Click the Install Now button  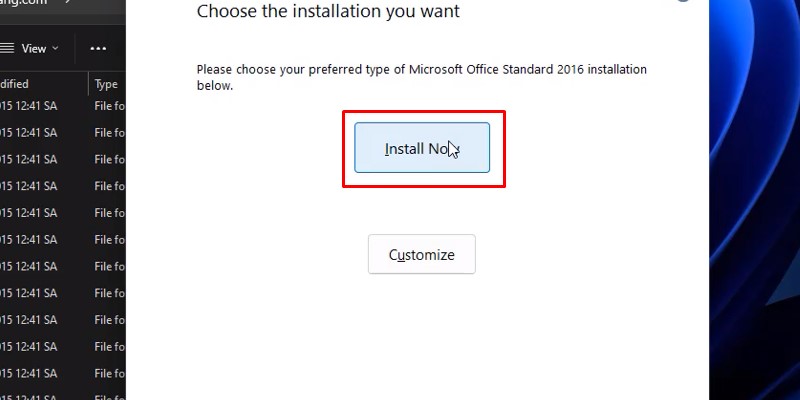click(x=422, y=148)
